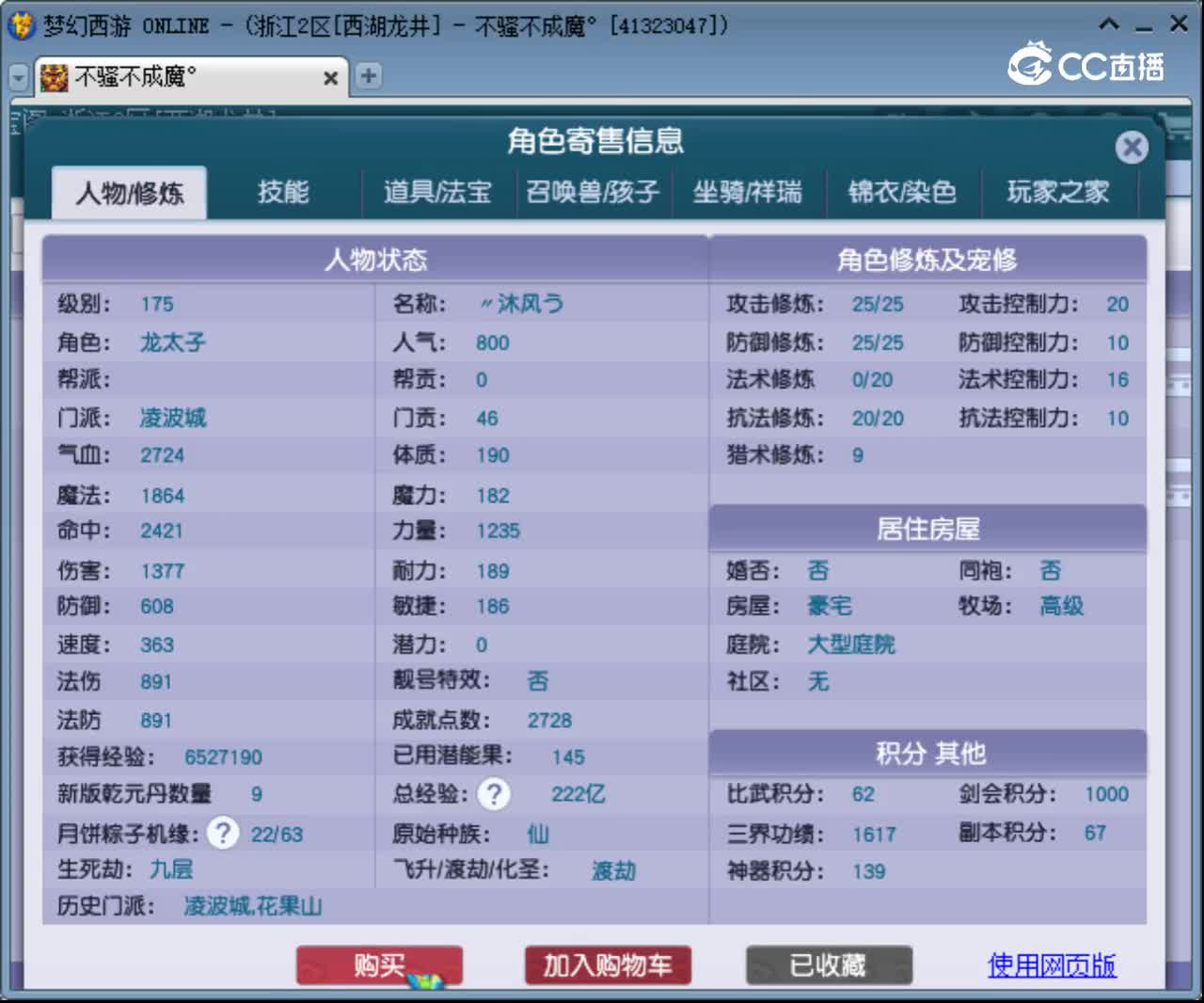This screenshot has width=1204, height=1003.
Task: Select the 防御 value 608
Action: click(x=157, y=607)
